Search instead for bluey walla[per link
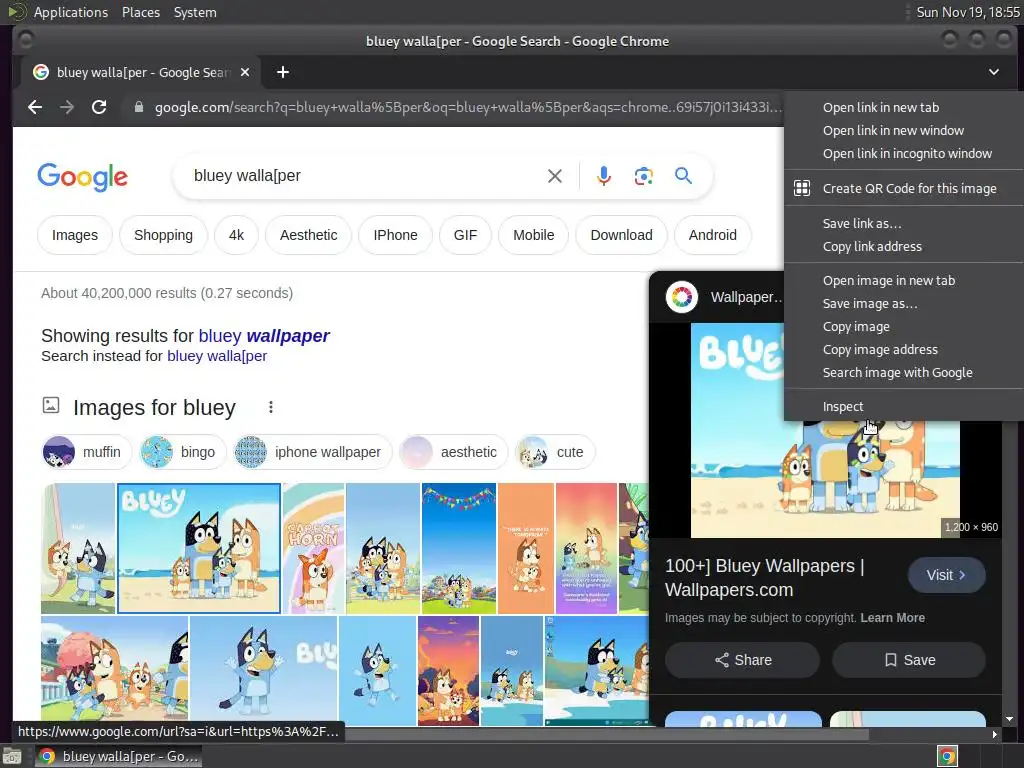The width and height of the screenshot is (1024, 768). point(217,356)
